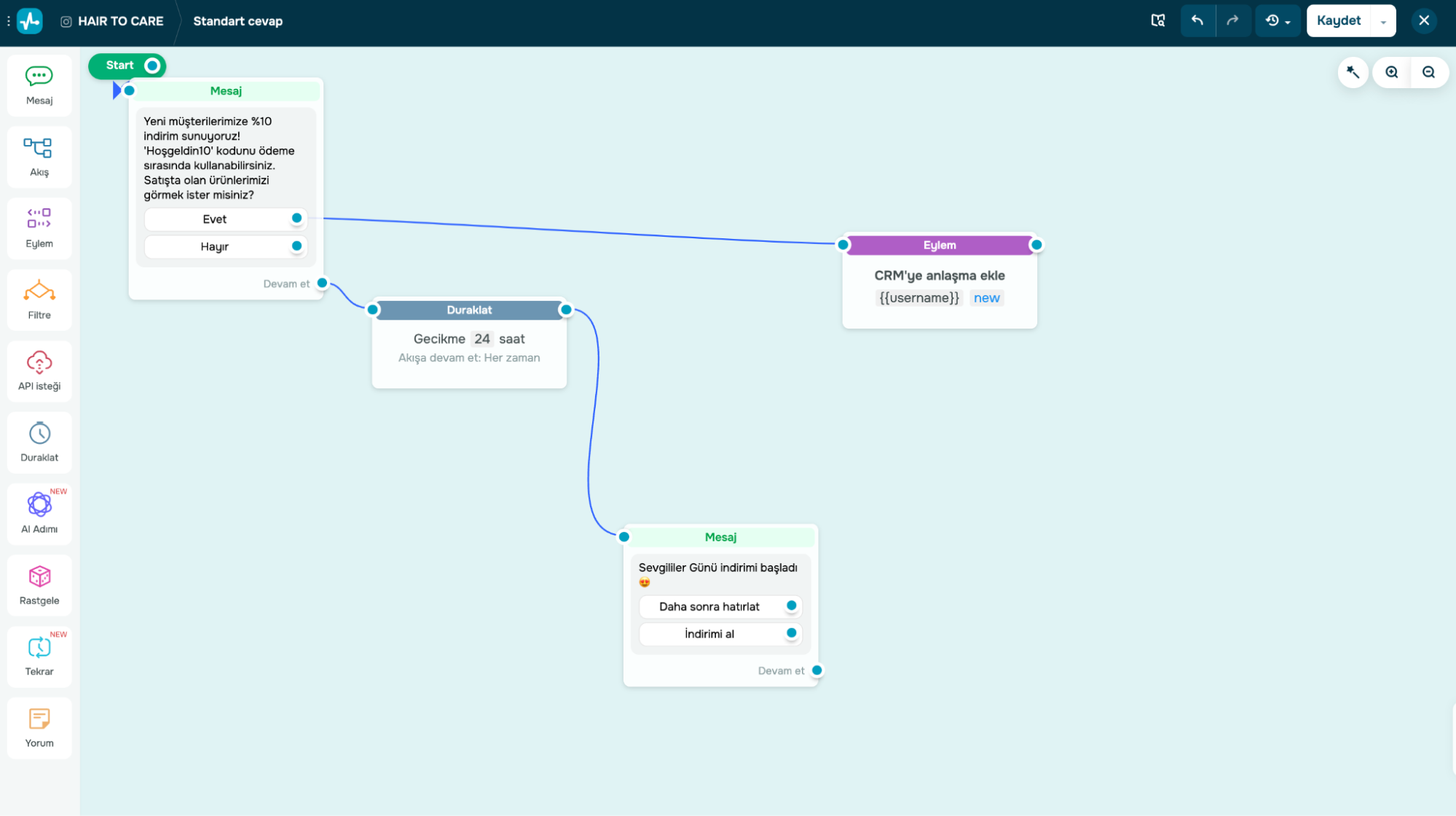Viewport: 1456px width, 816px height.
Task: Open HAIR TO CARE breadcrumb
Action: (x=120, y=21)
